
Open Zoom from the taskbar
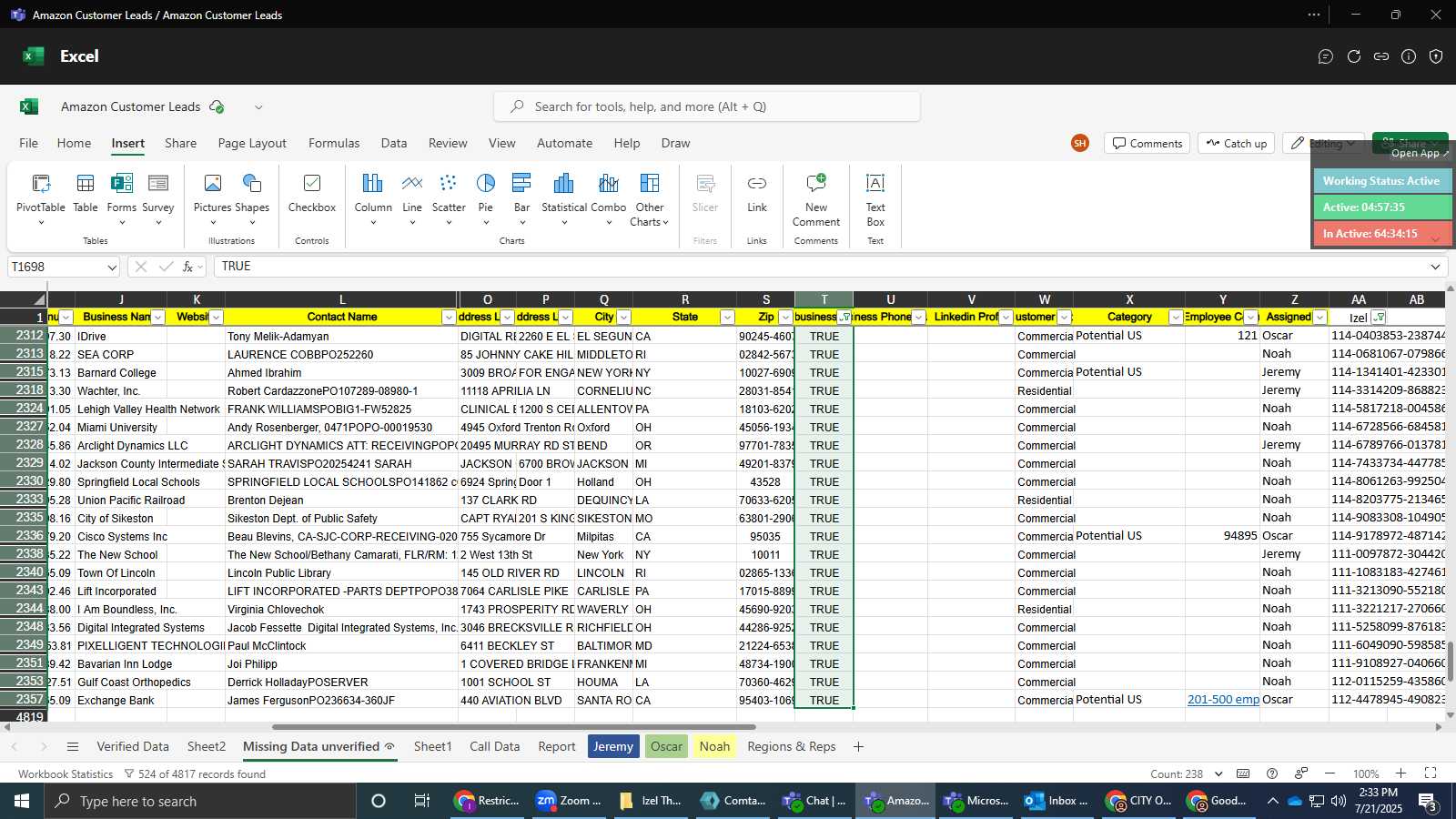click(569, 801)
